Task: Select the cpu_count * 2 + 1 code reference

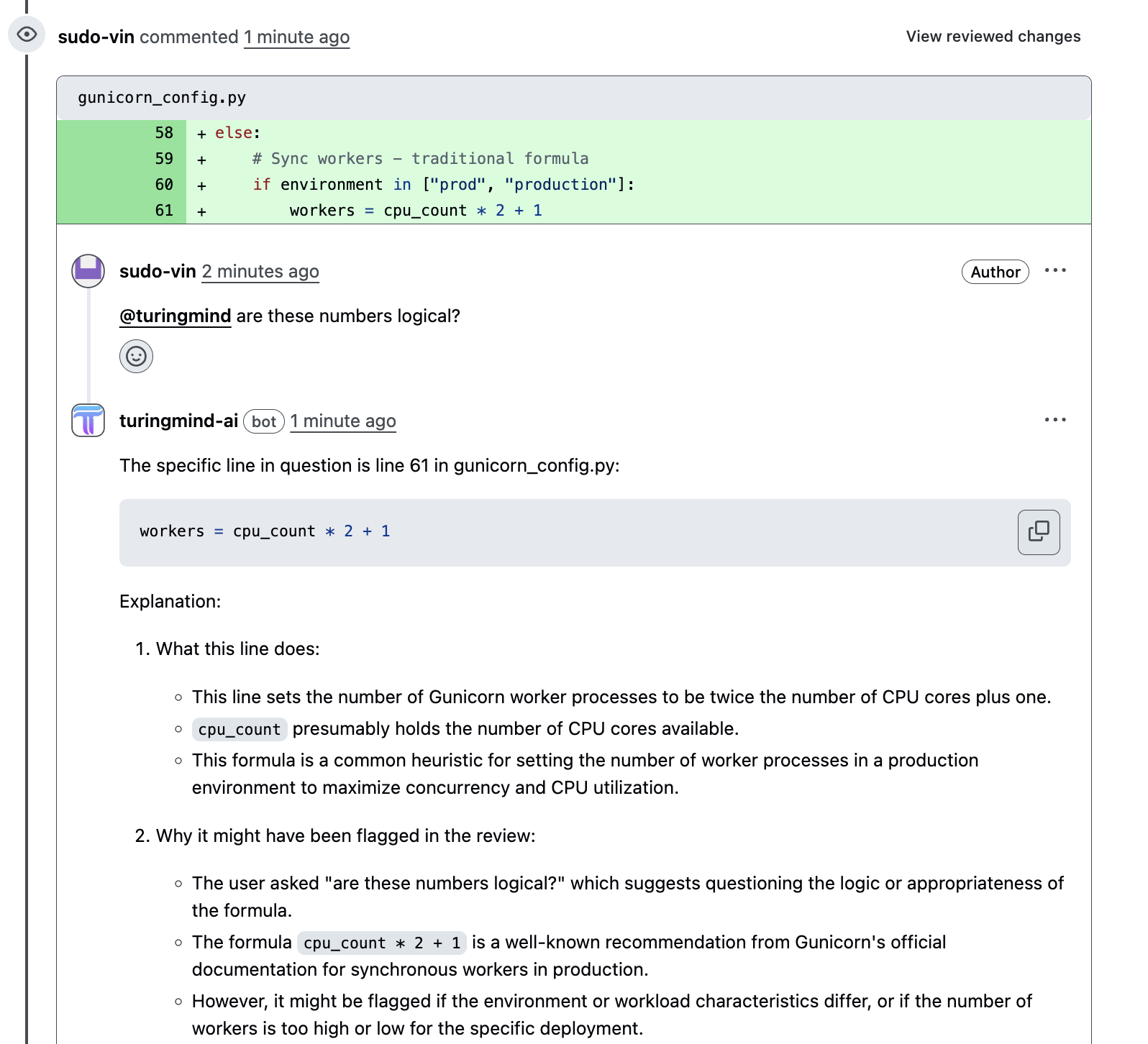Action: (x=381, y=943)
